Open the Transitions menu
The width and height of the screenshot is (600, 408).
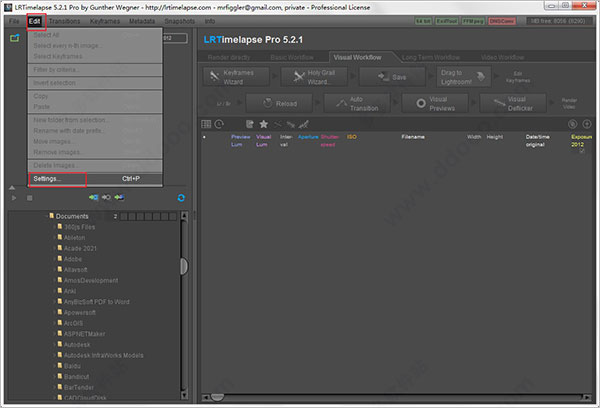[x=64, y=21]
